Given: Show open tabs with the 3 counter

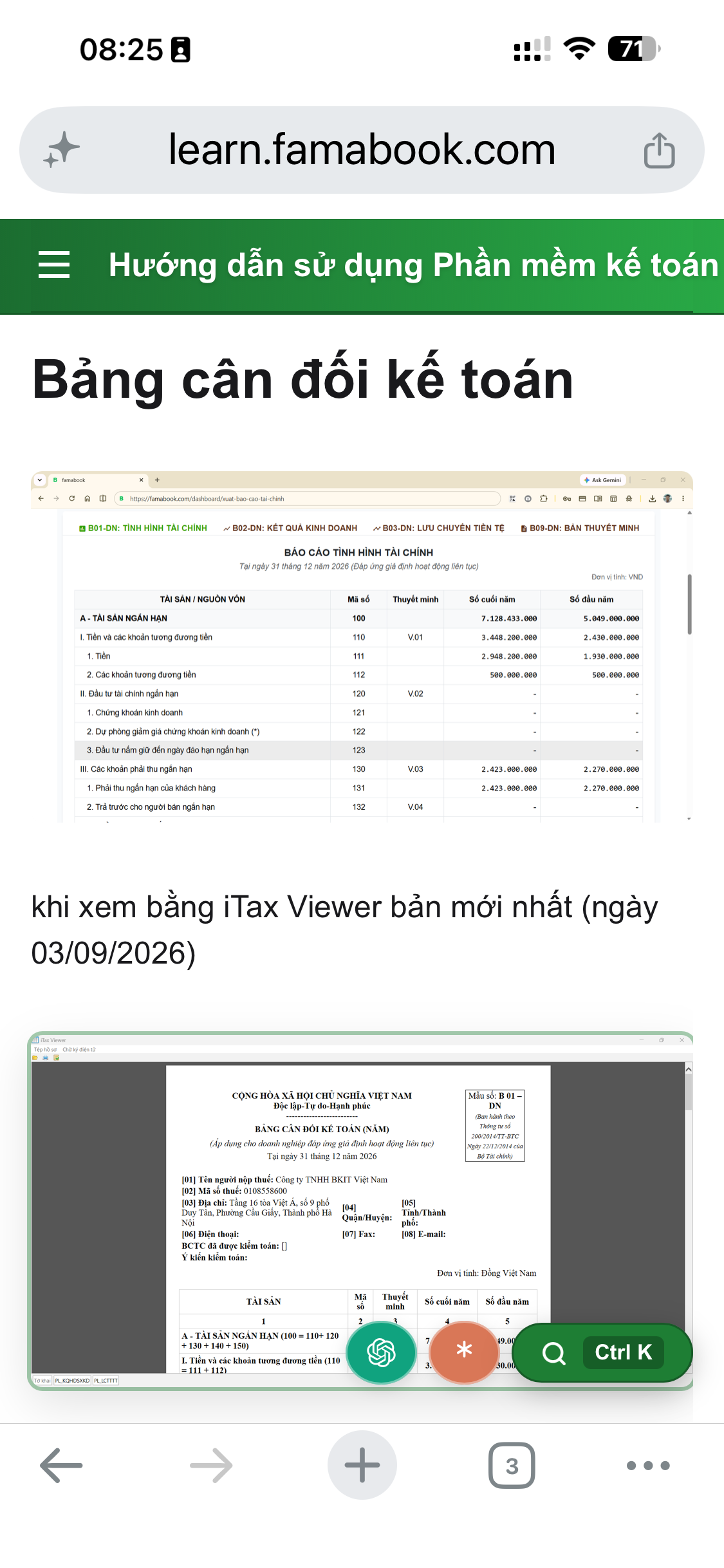Looking at the screenshot, I should [512, 1465].
